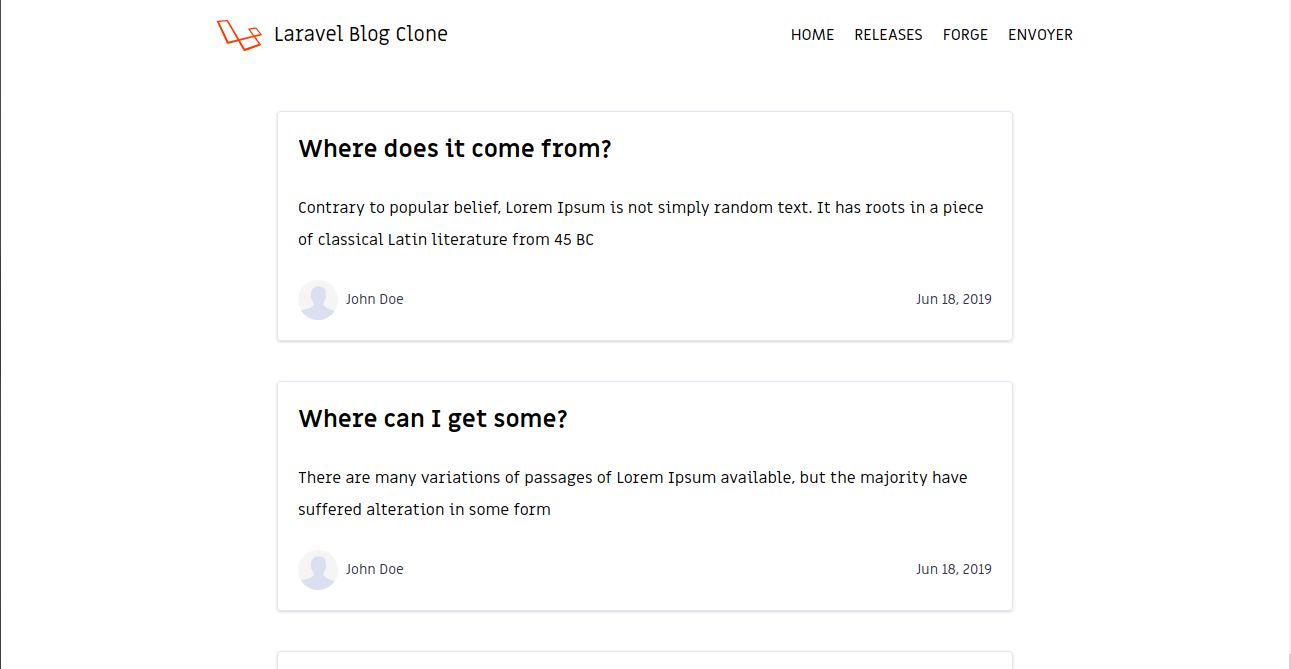Select the first blog post card
The width and height of the screenshot is (1291, 669).
click(x=645, y=226)
